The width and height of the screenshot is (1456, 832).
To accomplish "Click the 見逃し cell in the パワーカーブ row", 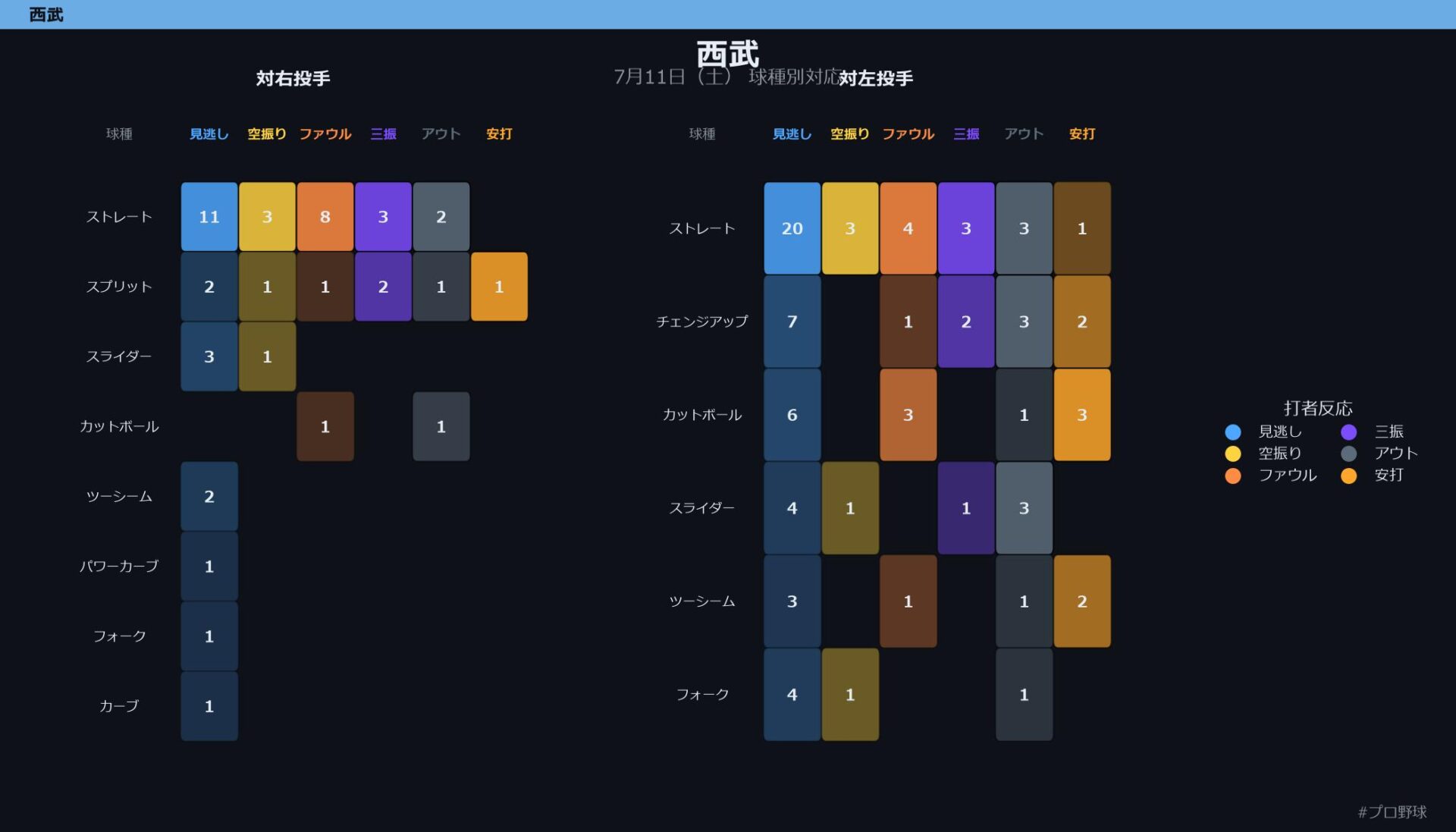I will click(x=209, y=567).
